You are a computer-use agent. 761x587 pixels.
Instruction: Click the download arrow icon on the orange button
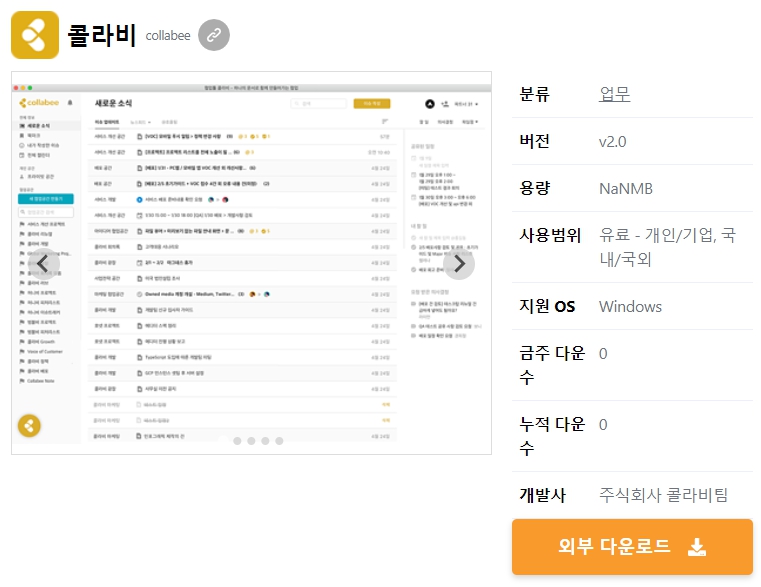pyautogui.click(x=697, y=547)
